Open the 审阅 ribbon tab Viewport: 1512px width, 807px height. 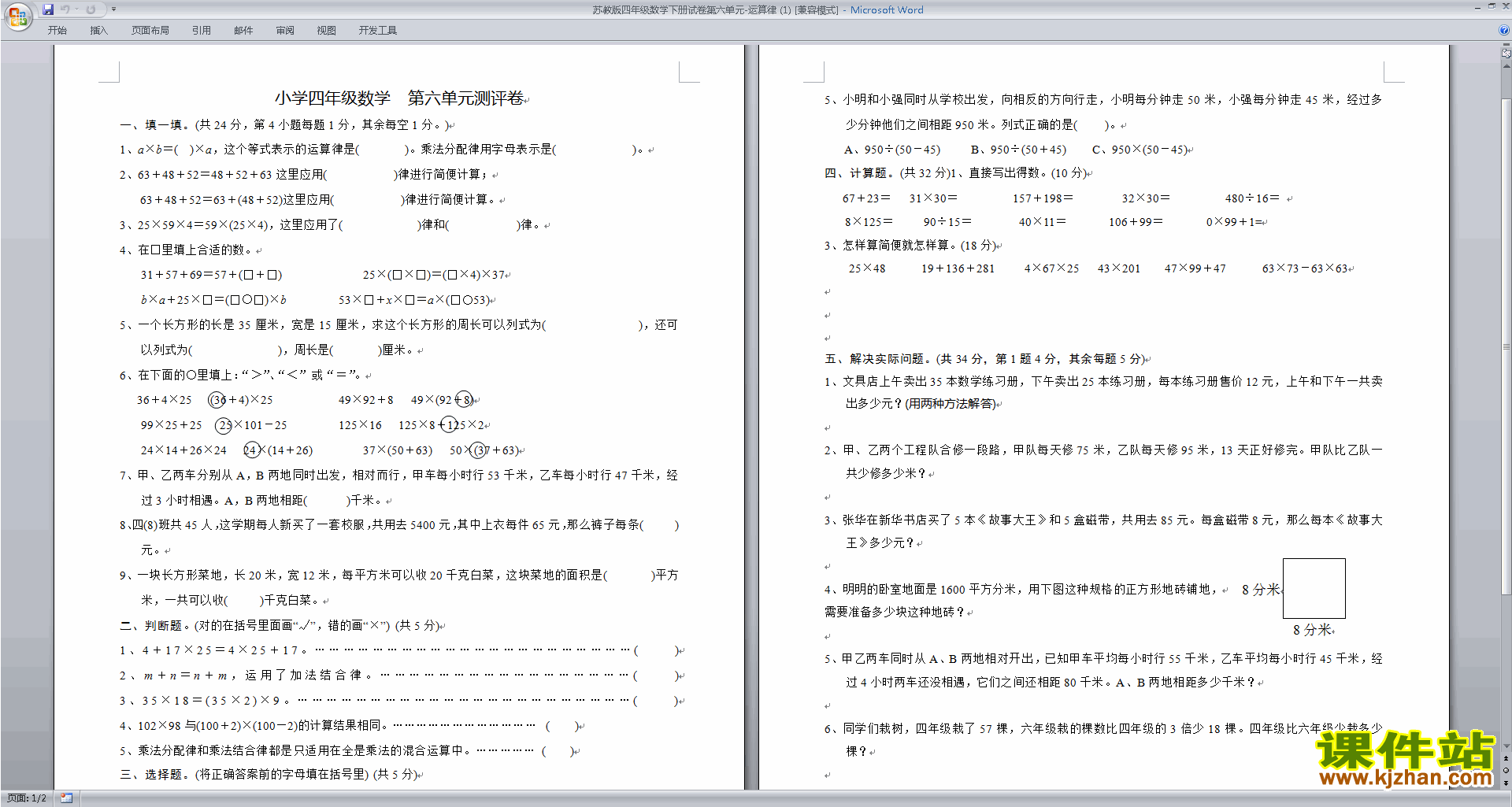tap(285, 31)
